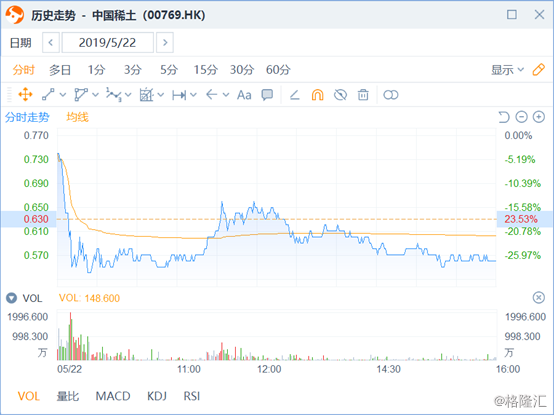Select the MACD indicator tab
Viewport: 554px width, 415px height.
click(113, 396)
